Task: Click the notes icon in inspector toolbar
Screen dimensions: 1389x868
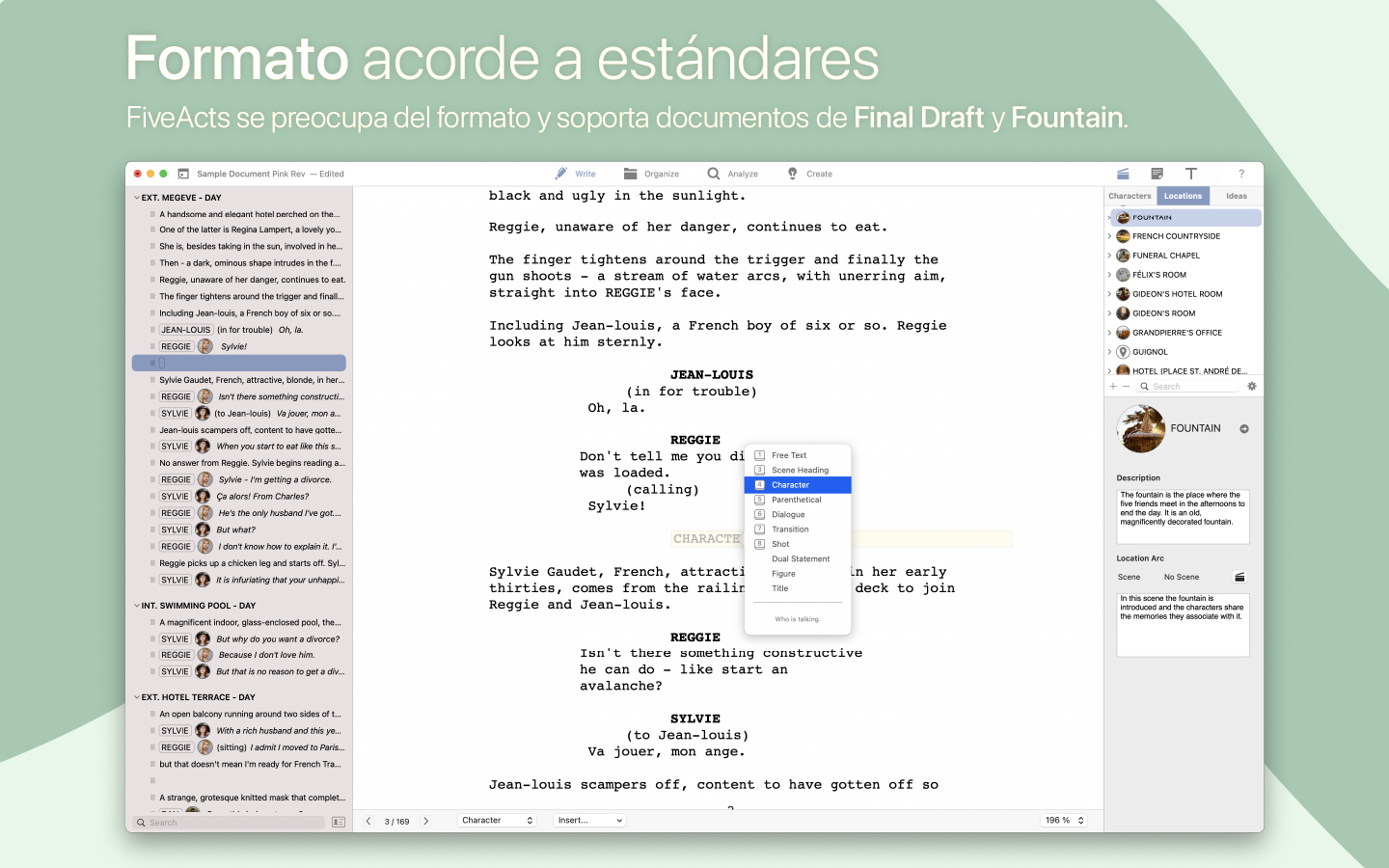Action: [1157, 174]
